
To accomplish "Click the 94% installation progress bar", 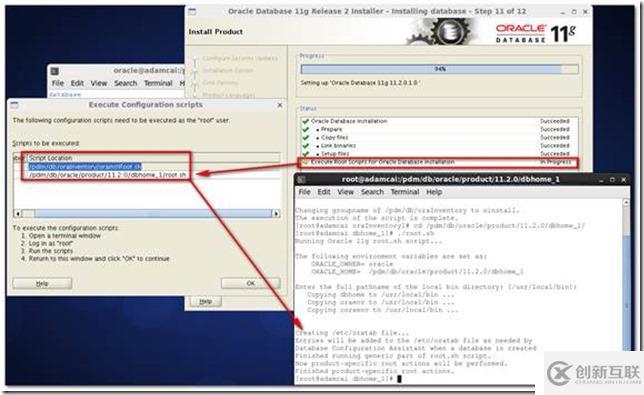I will (439, 69).
